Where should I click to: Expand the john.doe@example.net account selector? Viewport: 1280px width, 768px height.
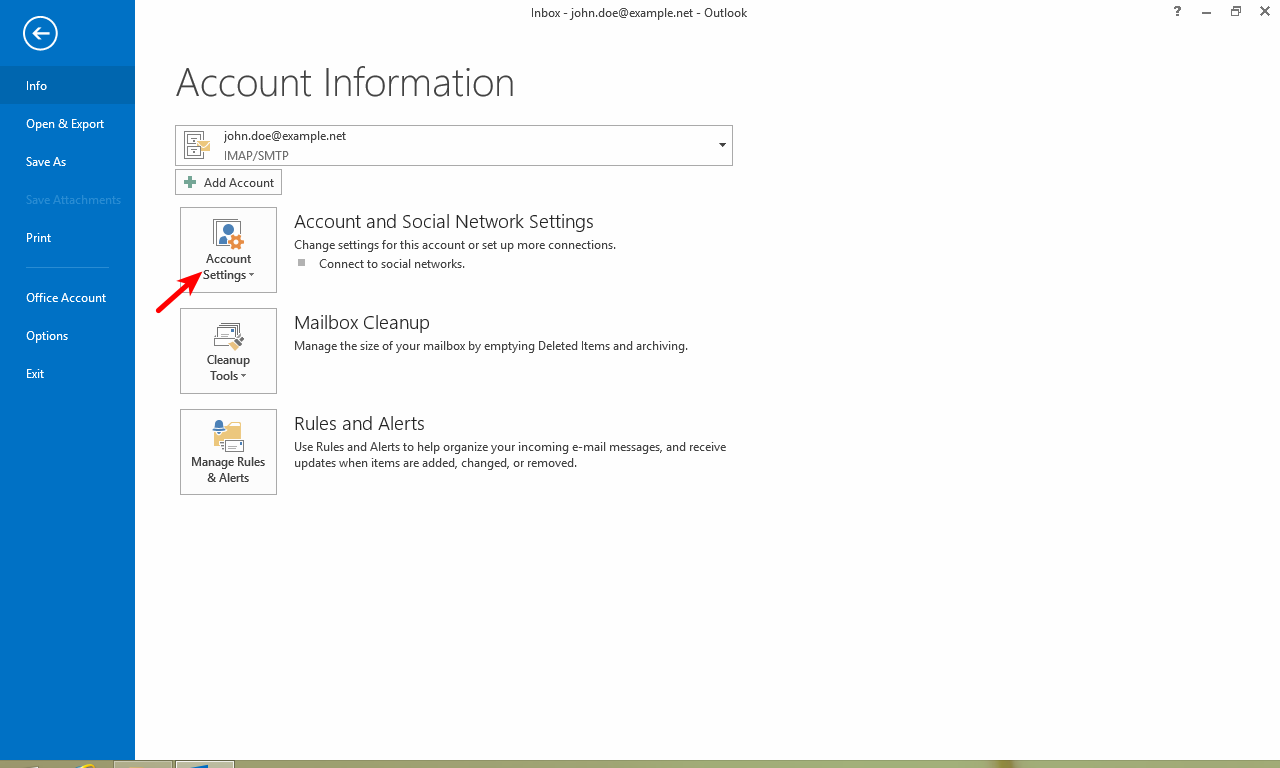[x=454, y=145]
